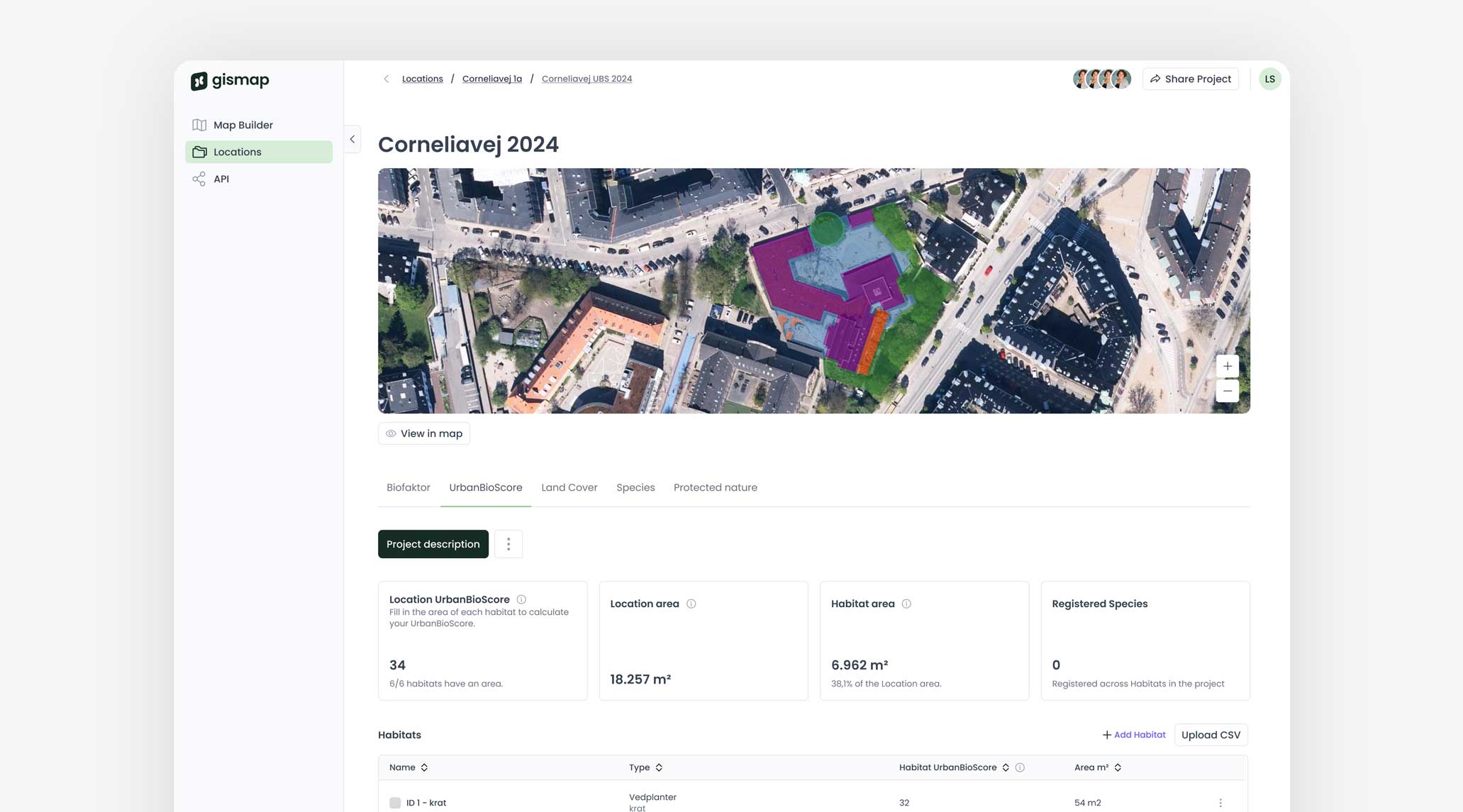Screen dimensions: 1463x812
Task: Sort habitats by Name column
Action: pyautogui.click(x=424, y=767)
